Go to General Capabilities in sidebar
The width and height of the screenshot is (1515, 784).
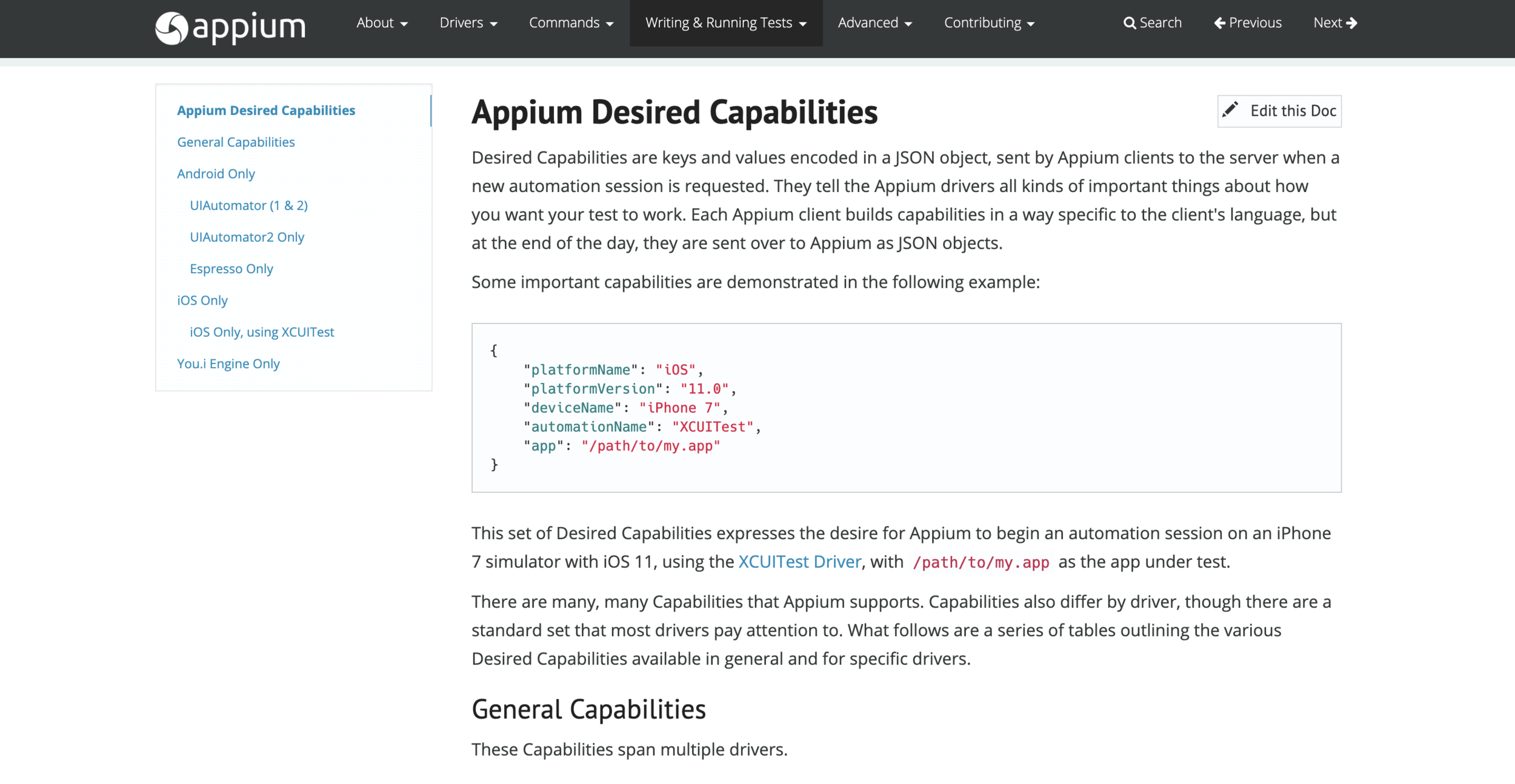236,142
